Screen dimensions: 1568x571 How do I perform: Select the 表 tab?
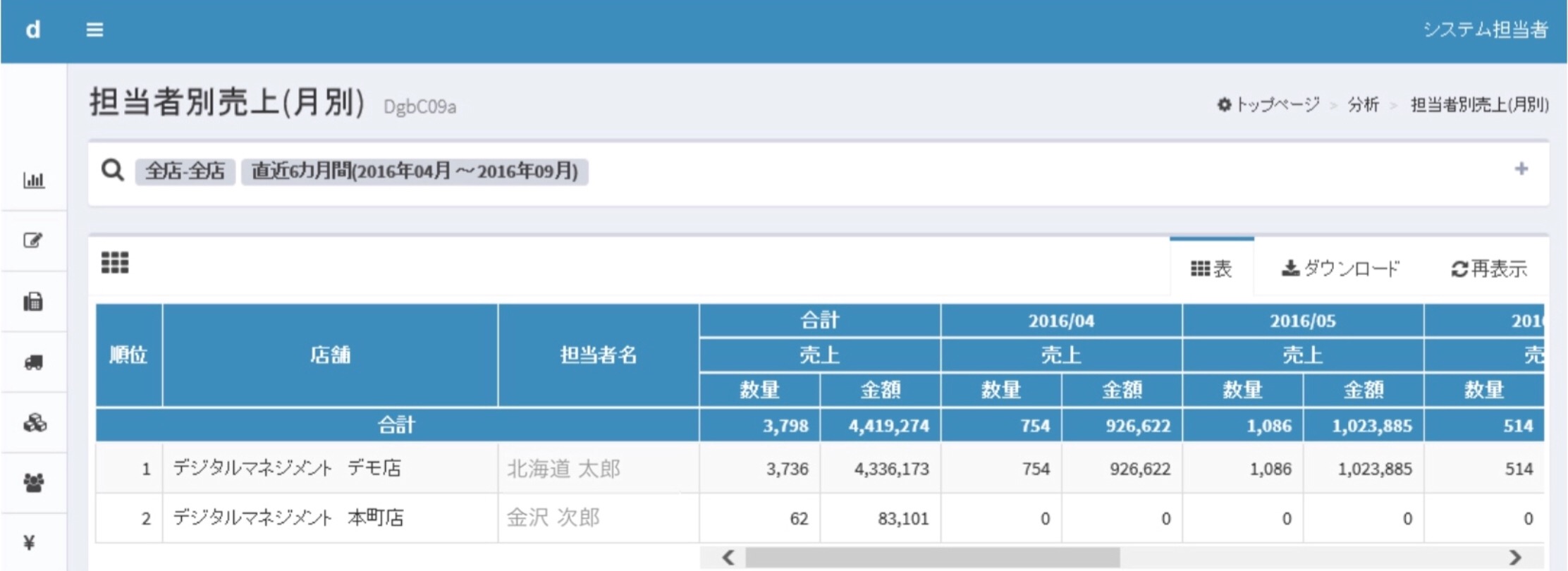click(1211, 269)
